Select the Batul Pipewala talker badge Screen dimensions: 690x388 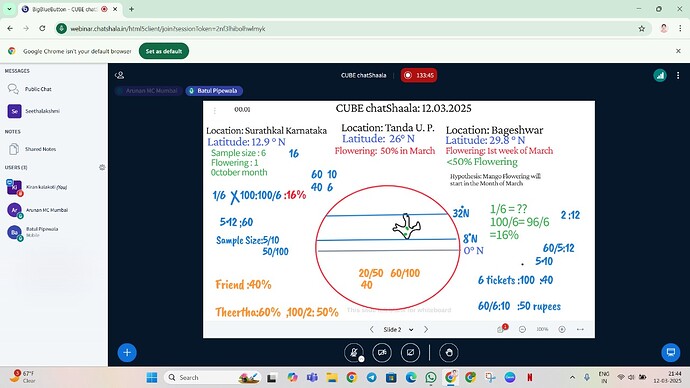214,91
